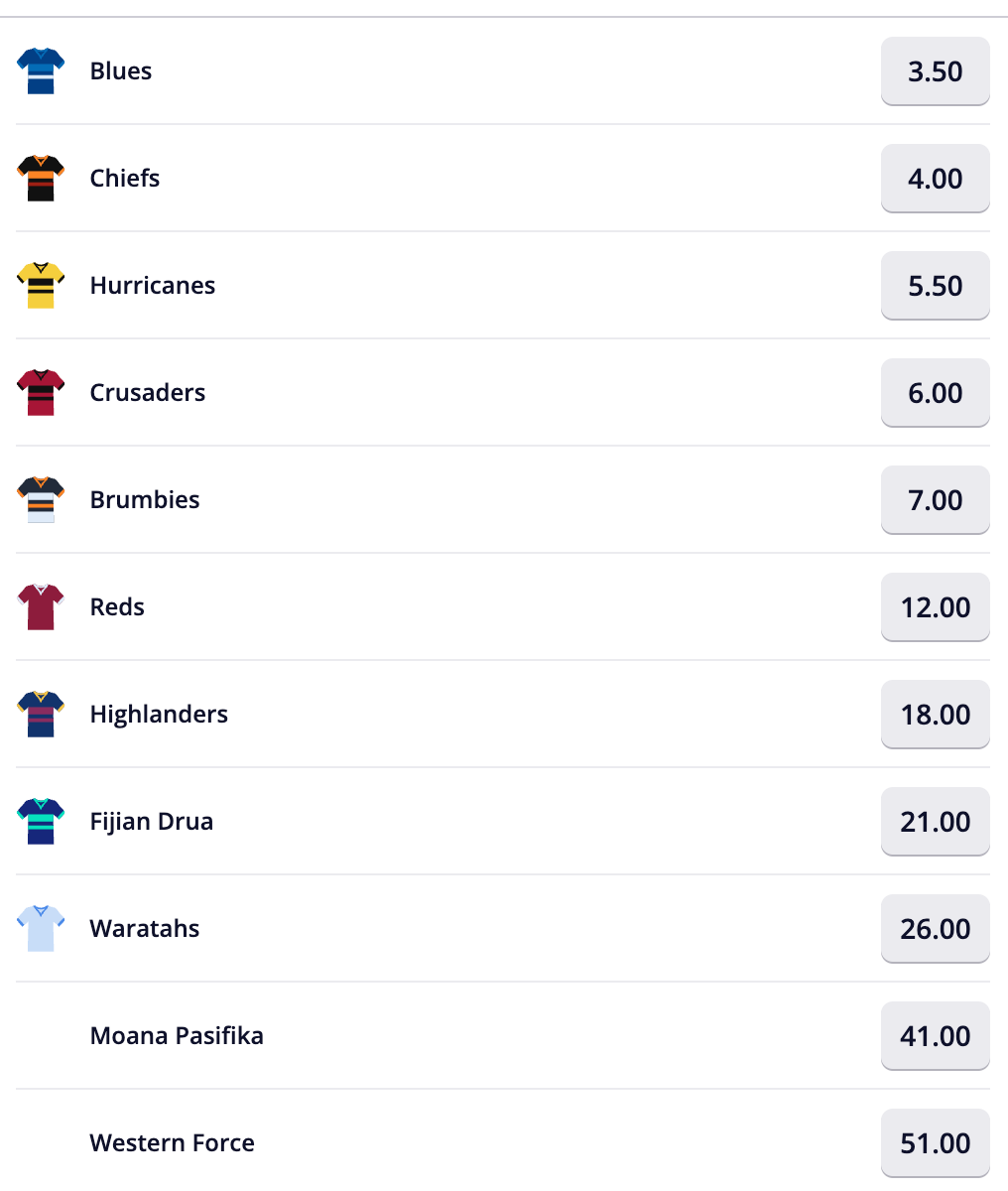Click the Blues blue jersey icon

(41, 71)
